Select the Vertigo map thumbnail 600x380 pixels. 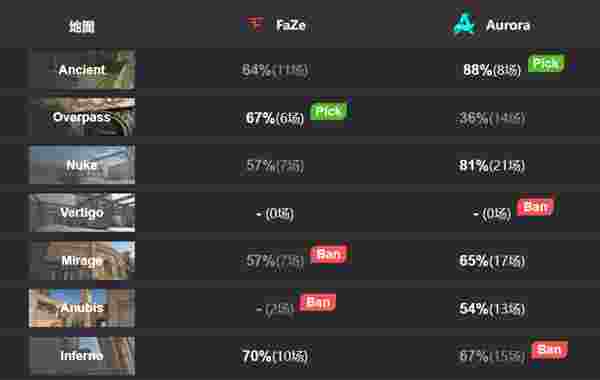(x=82, y=212)
